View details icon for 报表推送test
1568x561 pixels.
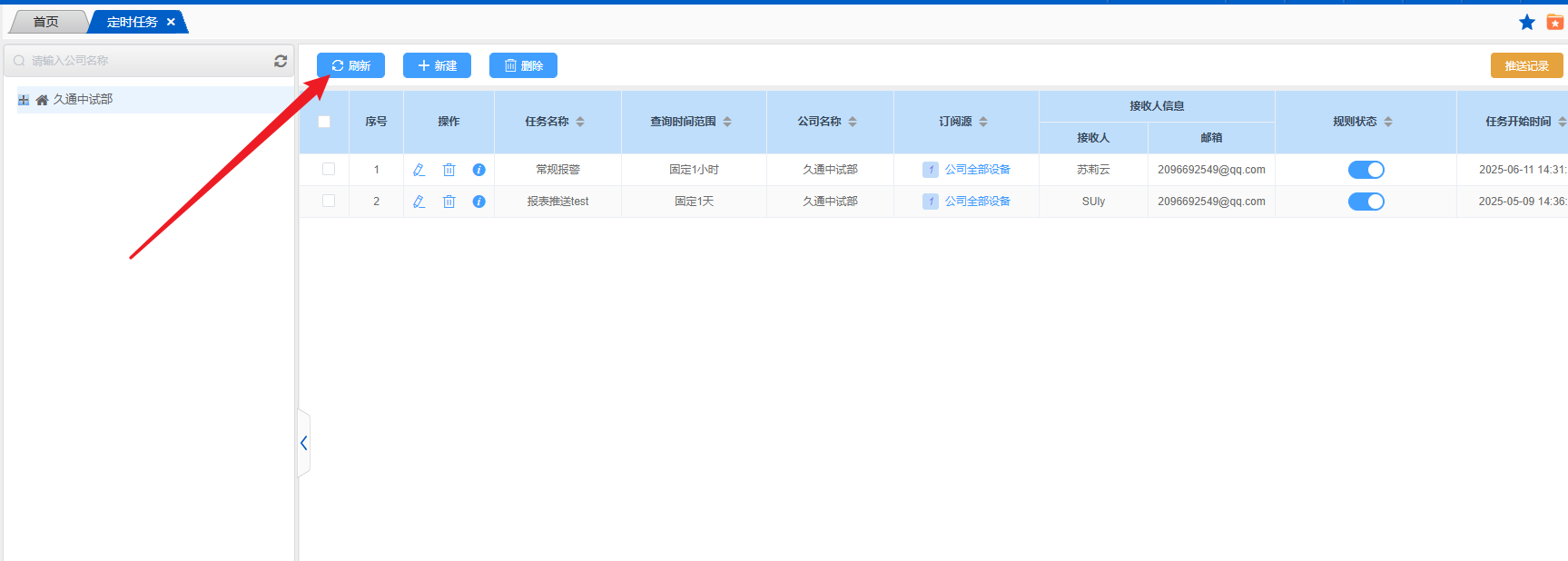(x=478, y=202)
